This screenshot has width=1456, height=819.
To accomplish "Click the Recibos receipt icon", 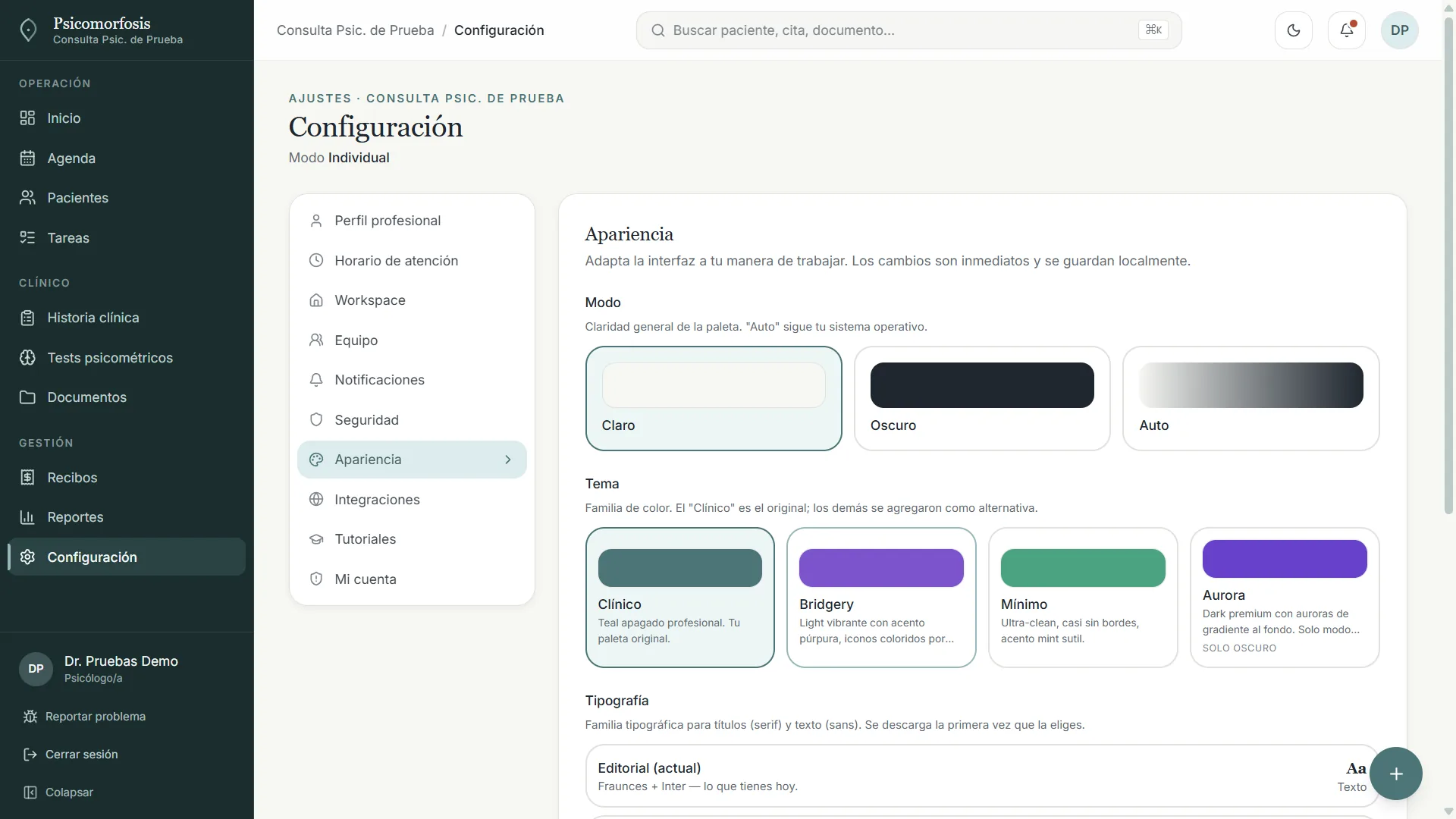I will click(x=27, y=478).
